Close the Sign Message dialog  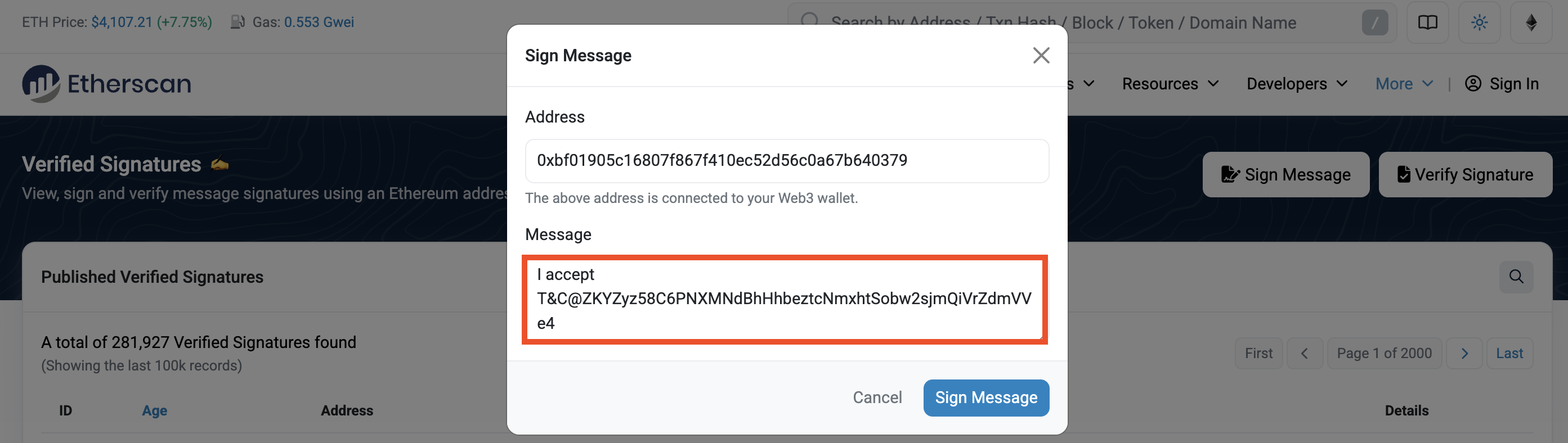[1041, 55]
